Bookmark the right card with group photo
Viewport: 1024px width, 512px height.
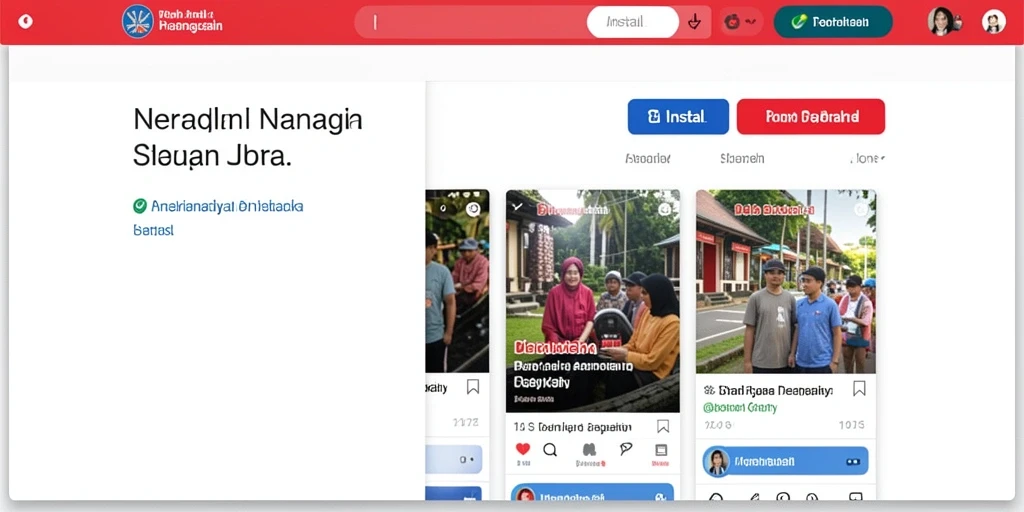(x=859, y=389)
